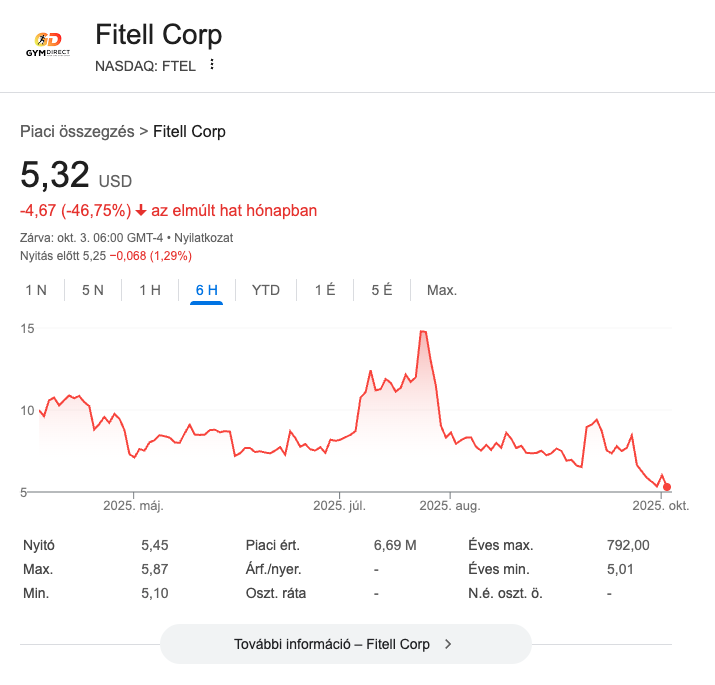The height and width of the screenshot is (685, 715).
Task: Click the chart's peak near 15
Action: [424, 331]
